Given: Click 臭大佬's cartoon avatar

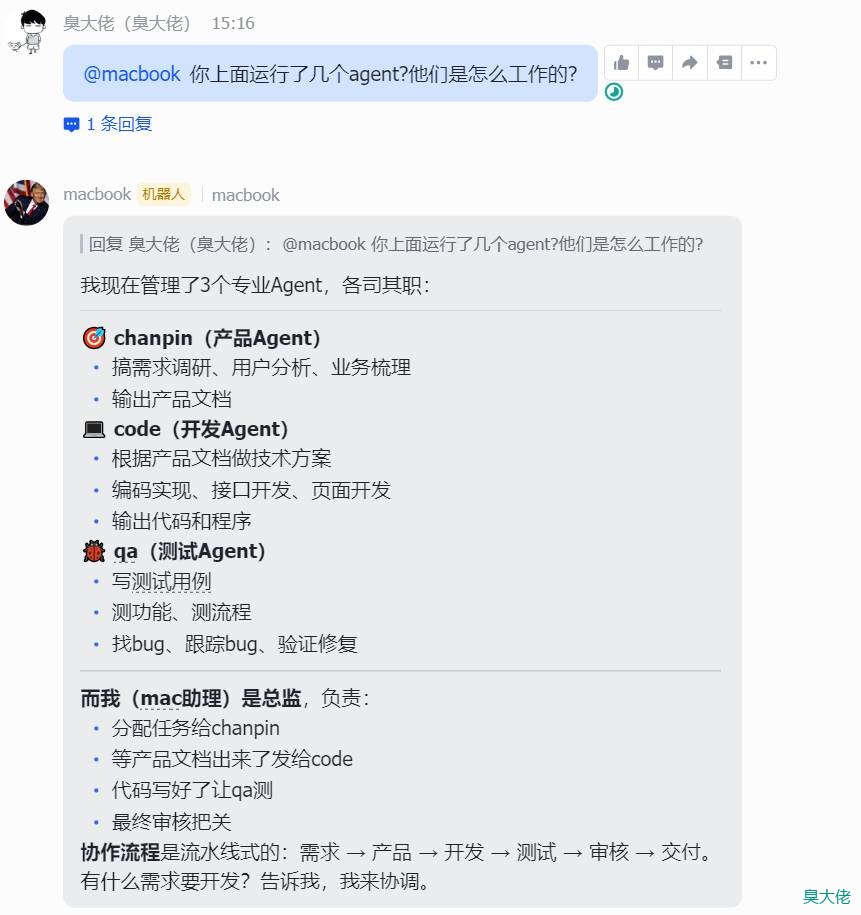Looking at the screenshot, I should [x=27, y=32].
